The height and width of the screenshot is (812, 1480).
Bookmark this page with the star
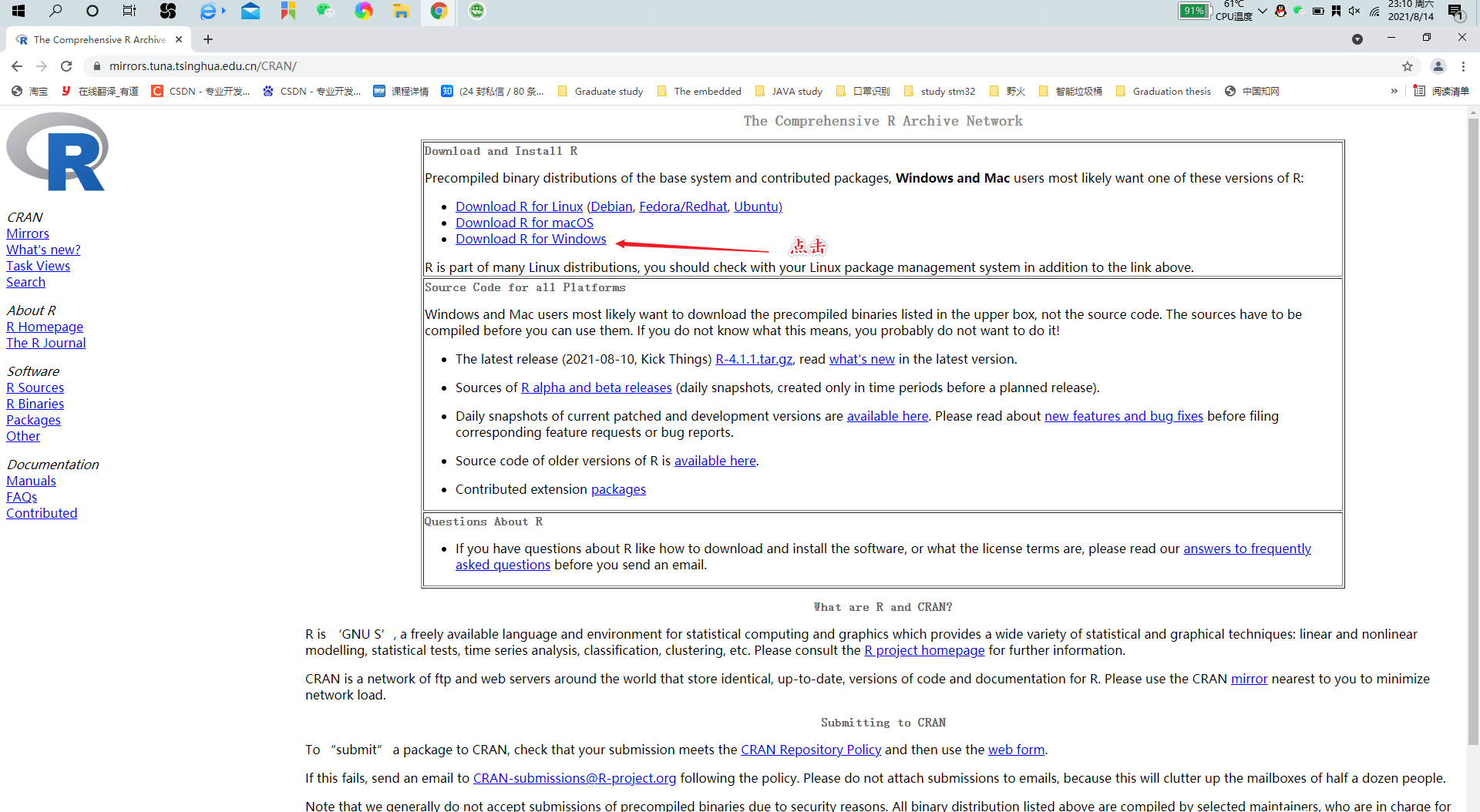(1408, 66)
